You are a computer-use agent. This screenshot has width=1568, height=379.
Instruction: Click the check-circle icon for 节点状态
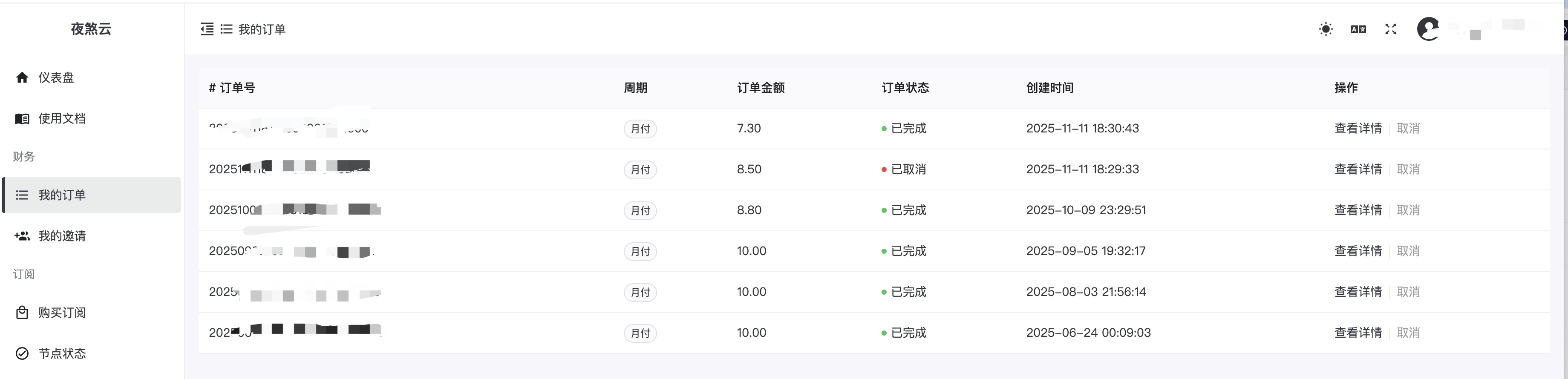22,353
